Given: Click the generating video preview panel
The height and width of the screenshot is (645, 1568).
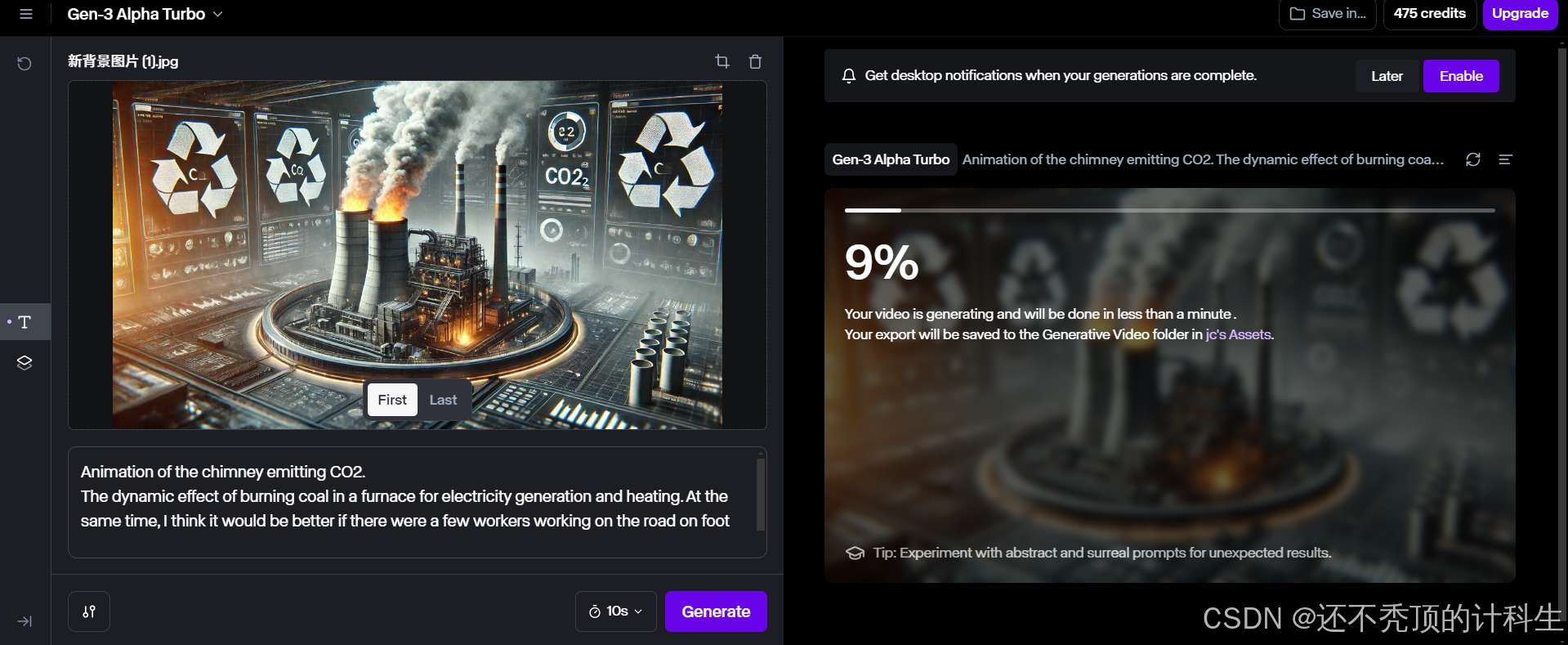Looking at the screenshot, I should pyautogui.click(x=1170, y=386).
